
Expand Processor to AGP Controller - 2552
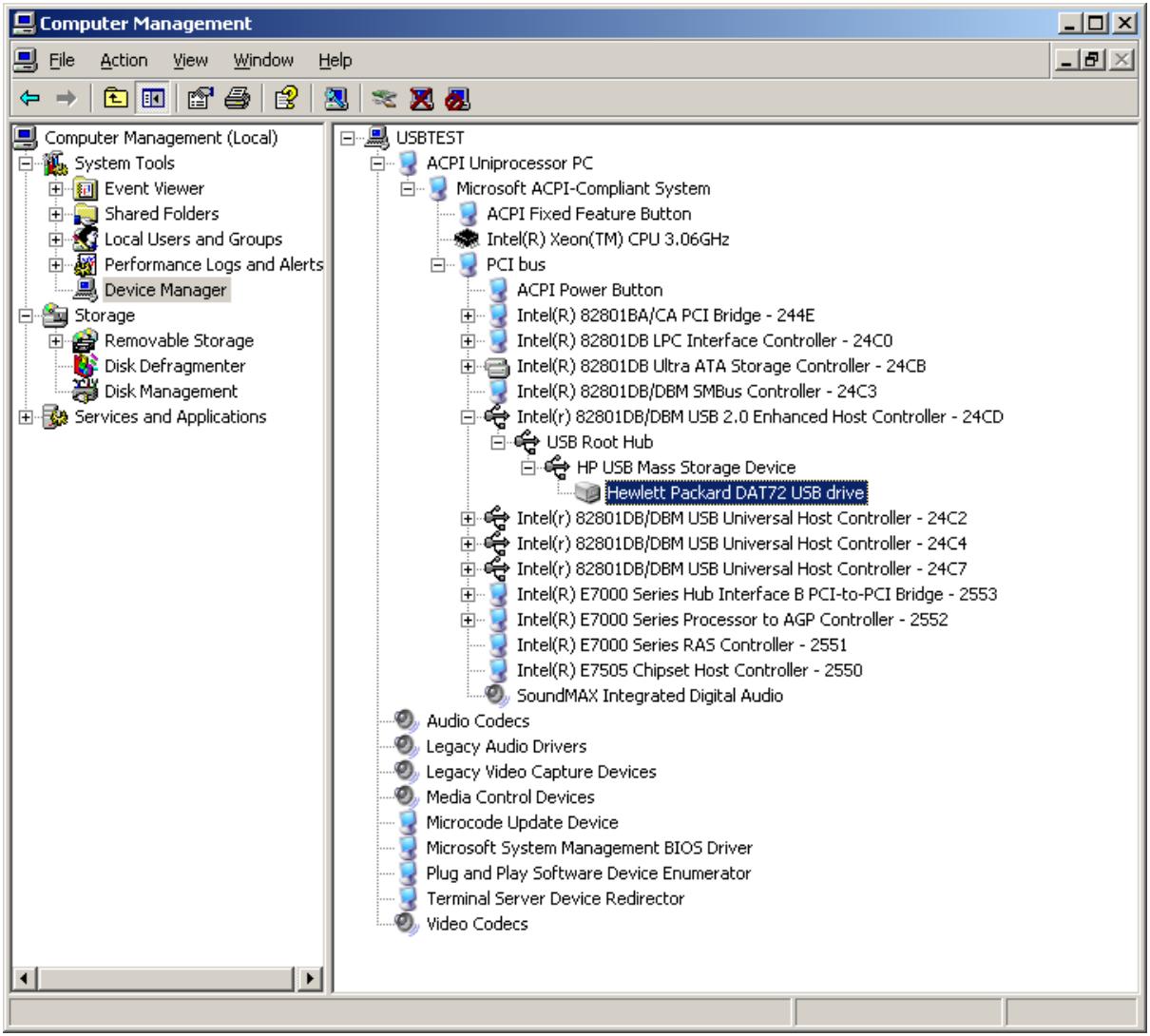coord(469,620)
